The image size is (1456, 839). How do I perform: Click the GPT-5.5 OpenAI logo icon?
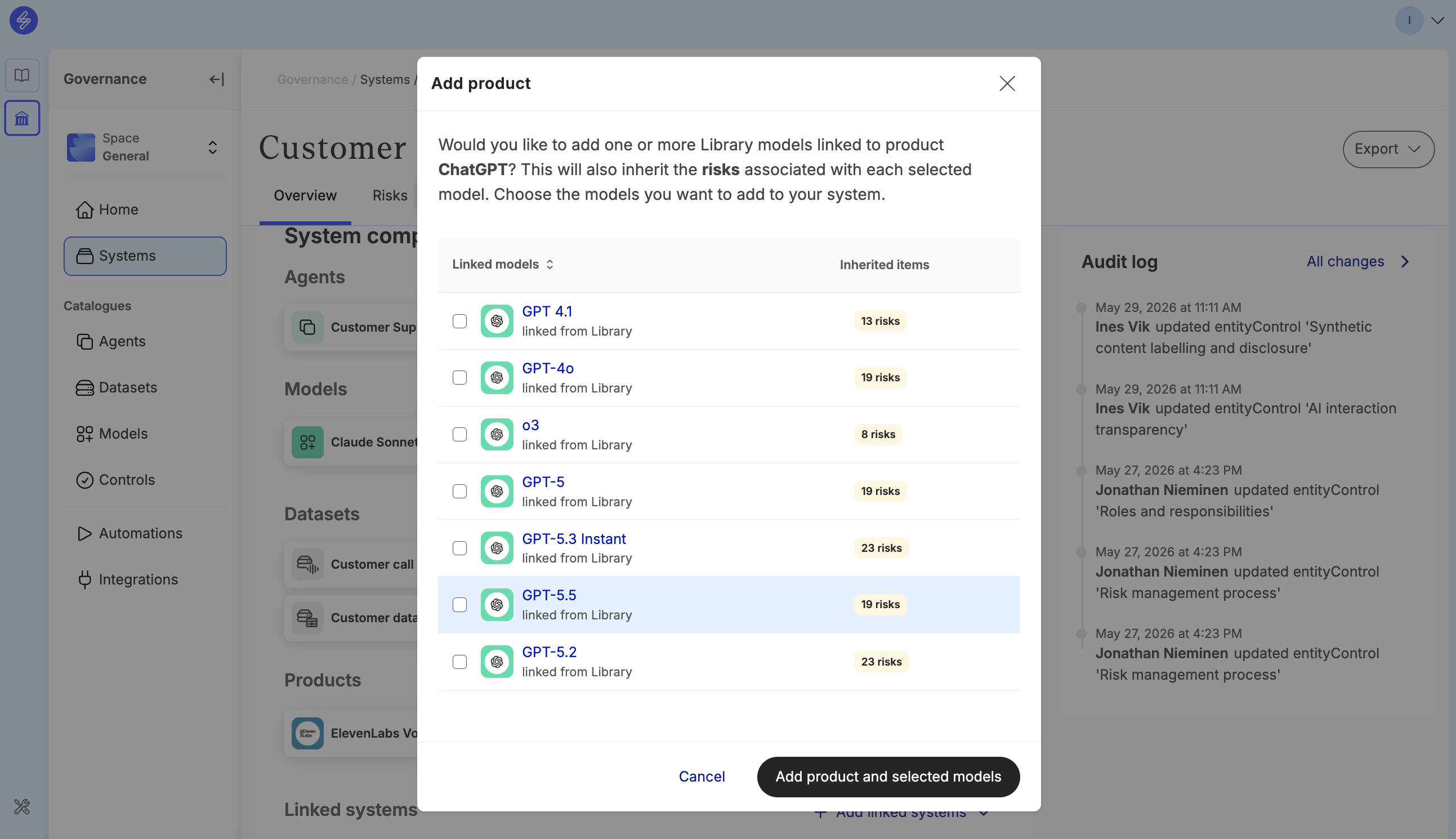pos(497,604)
